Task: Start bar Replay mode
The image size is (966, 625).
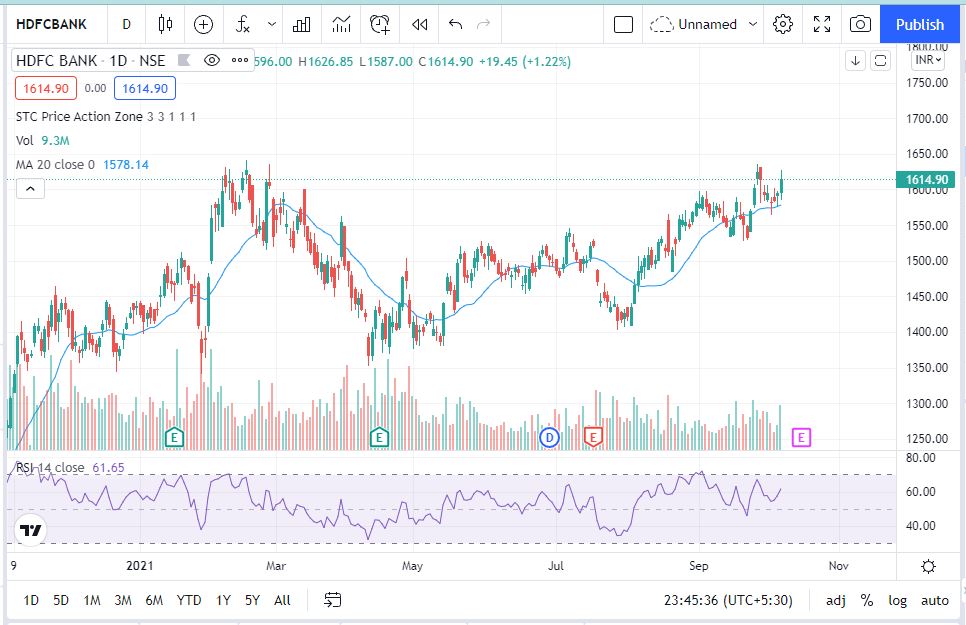Action: coord(420,24)
